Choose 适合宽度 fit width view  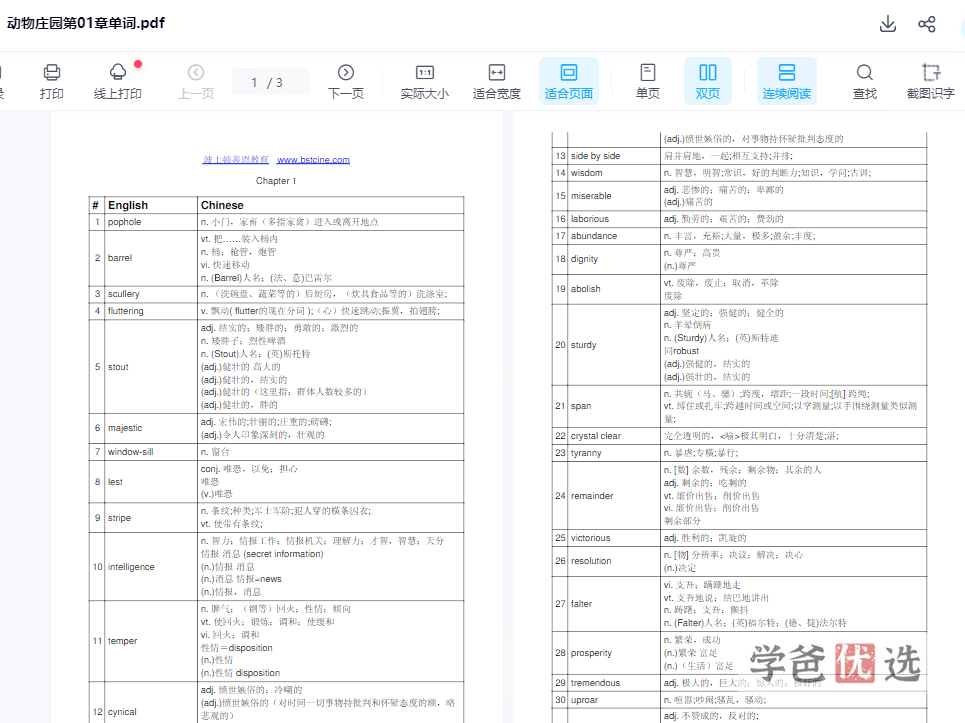497,81
